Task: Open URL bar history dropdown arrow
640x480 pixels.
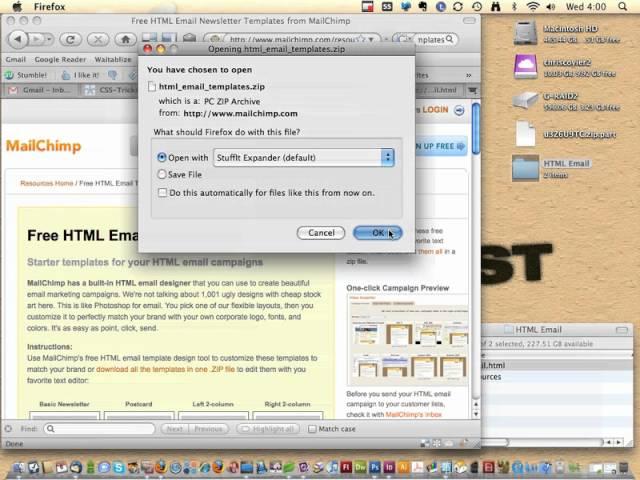Action: 371,39
